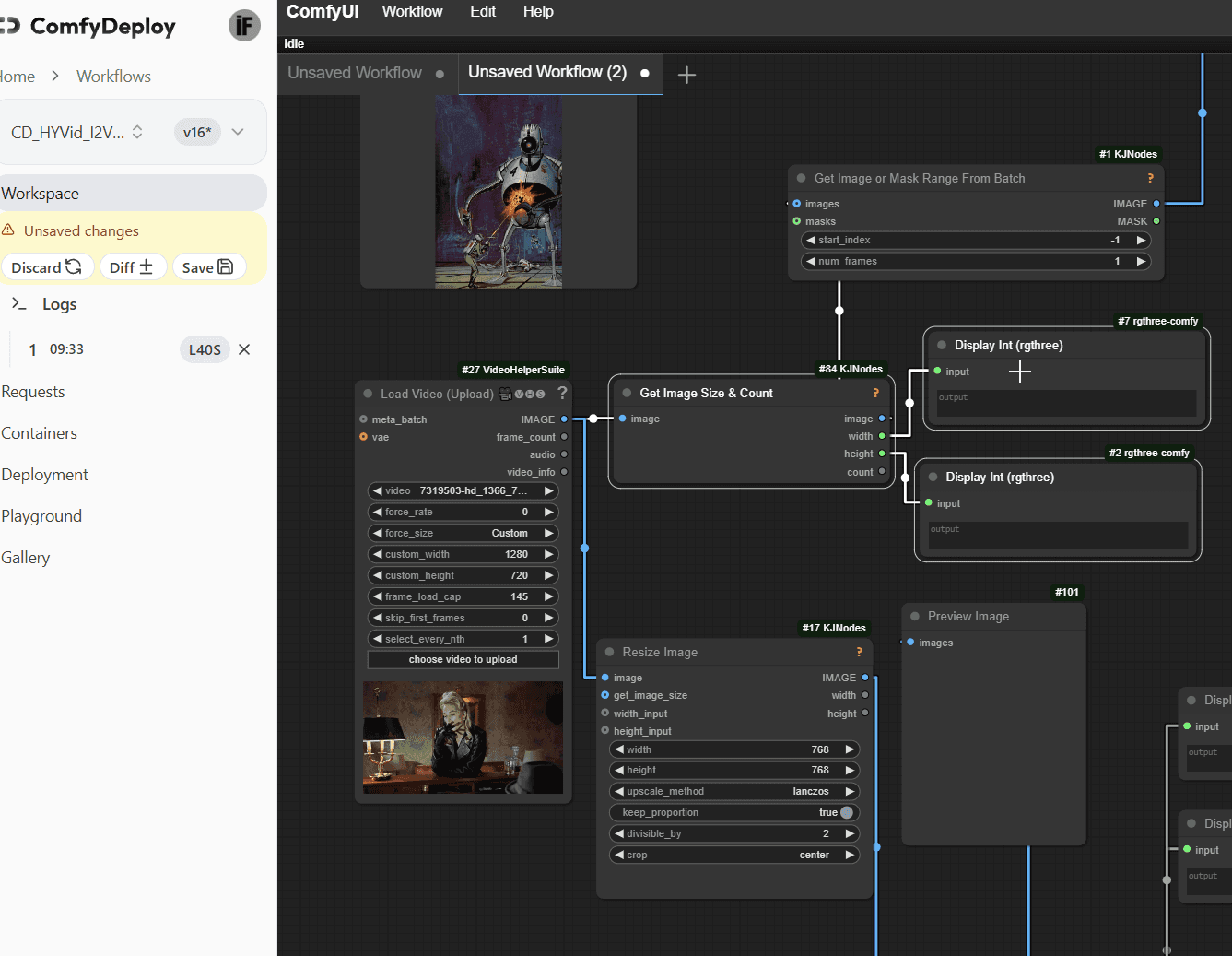
Task: Switch to the first Unsaved Workflow tab
Action: coord(355,73)
